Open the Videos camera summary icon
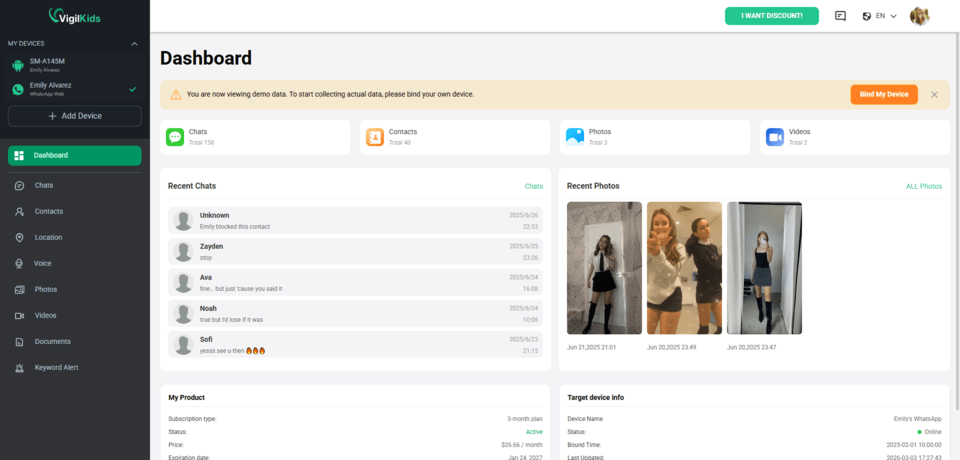960x460 pixels. (x=775, y=137)
